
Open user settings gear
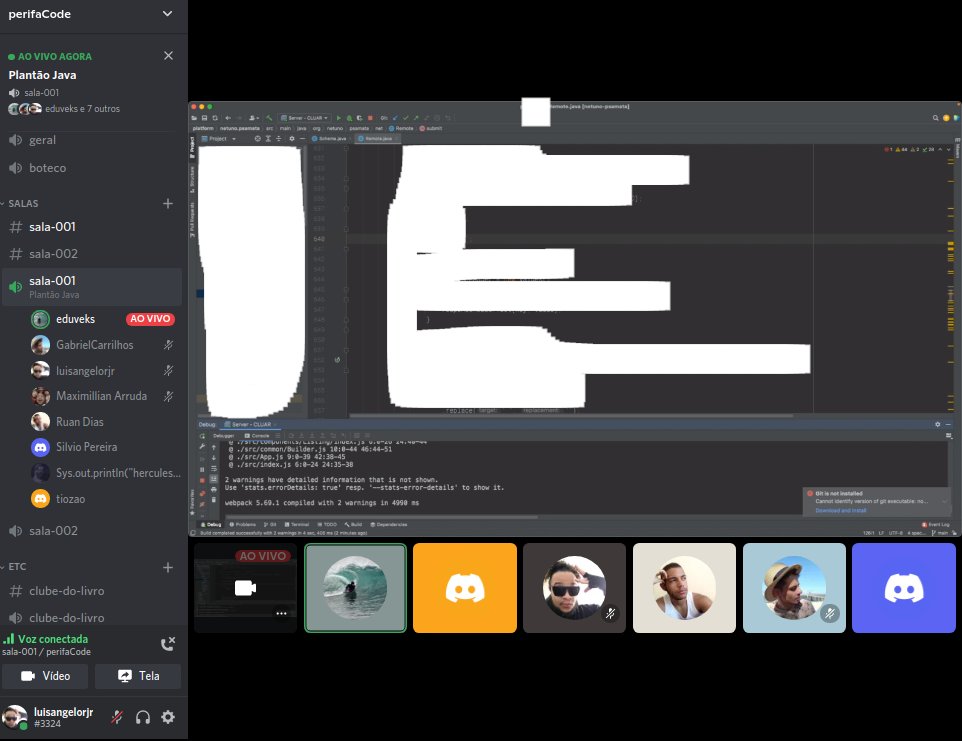pyautogui.click(x=167, y=717)
